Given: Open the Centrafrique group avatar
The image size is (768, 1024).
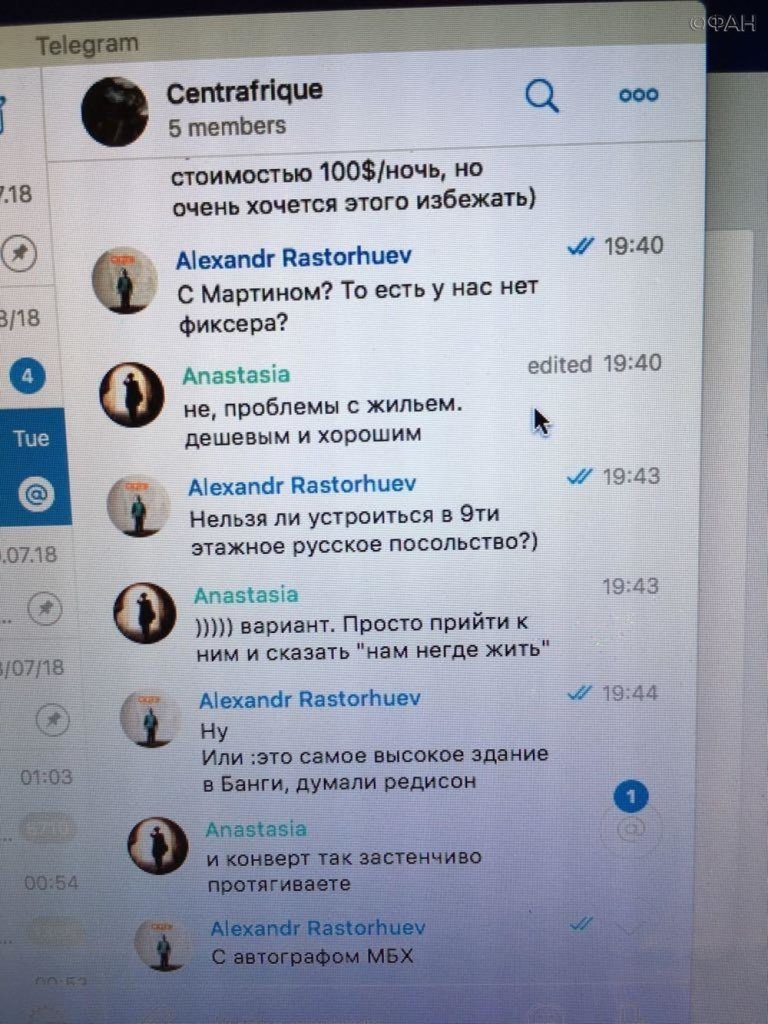Looking at the screenshot, I should coord(115,111).
